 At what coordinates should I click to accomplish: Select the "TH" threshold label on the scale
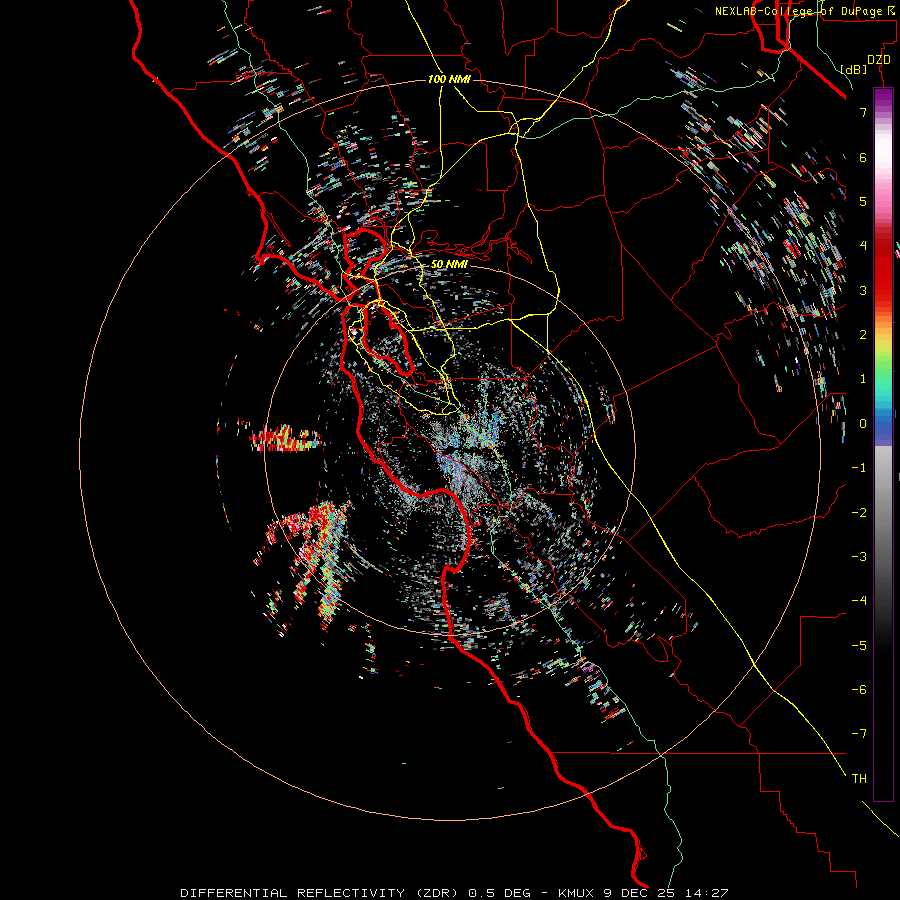(x=859, y=779)
